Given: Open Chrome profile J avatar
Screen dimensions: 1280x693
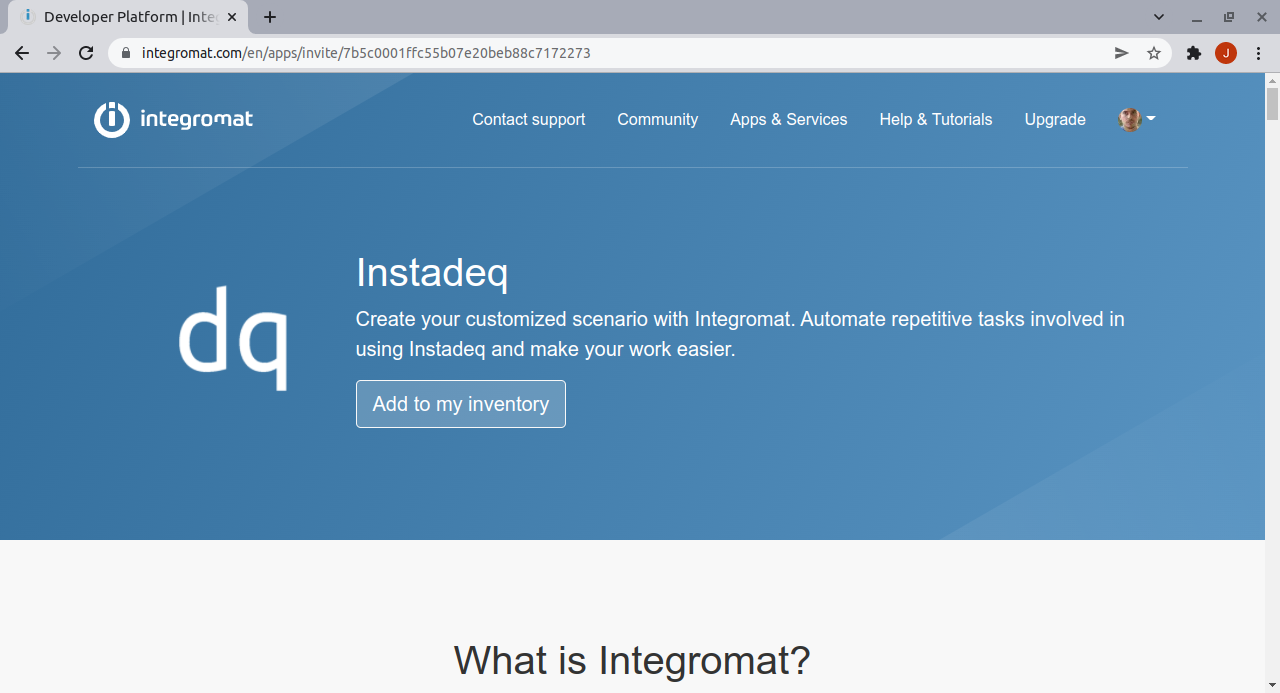Looking at the screenshot, I should click(x=1226, y=53).
